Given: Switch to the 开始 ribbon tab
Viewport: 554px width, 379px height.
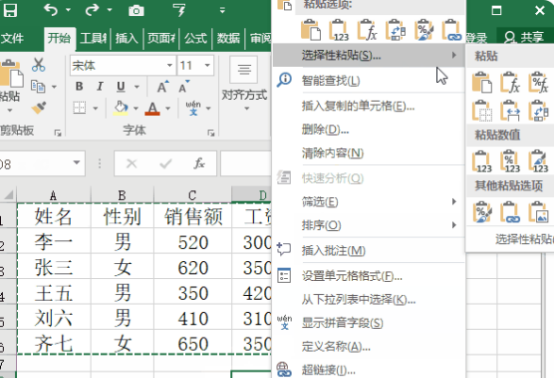Looking at the screenshot, I should (59, 38).
